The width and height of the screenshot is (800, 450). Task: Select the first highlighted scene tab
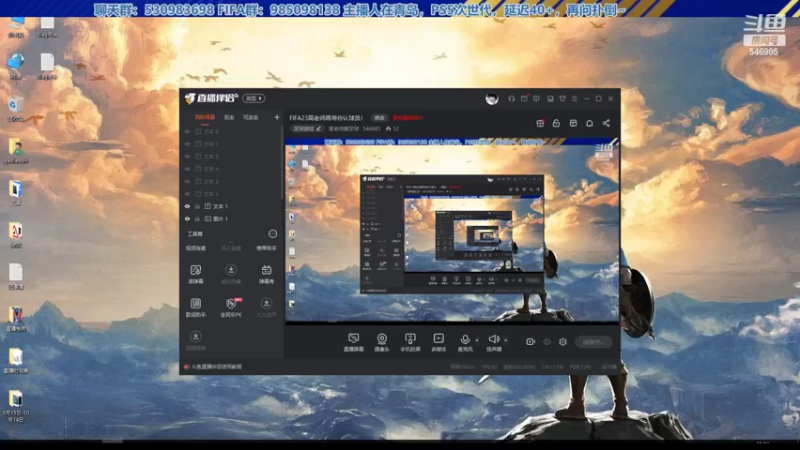[205, 117]
